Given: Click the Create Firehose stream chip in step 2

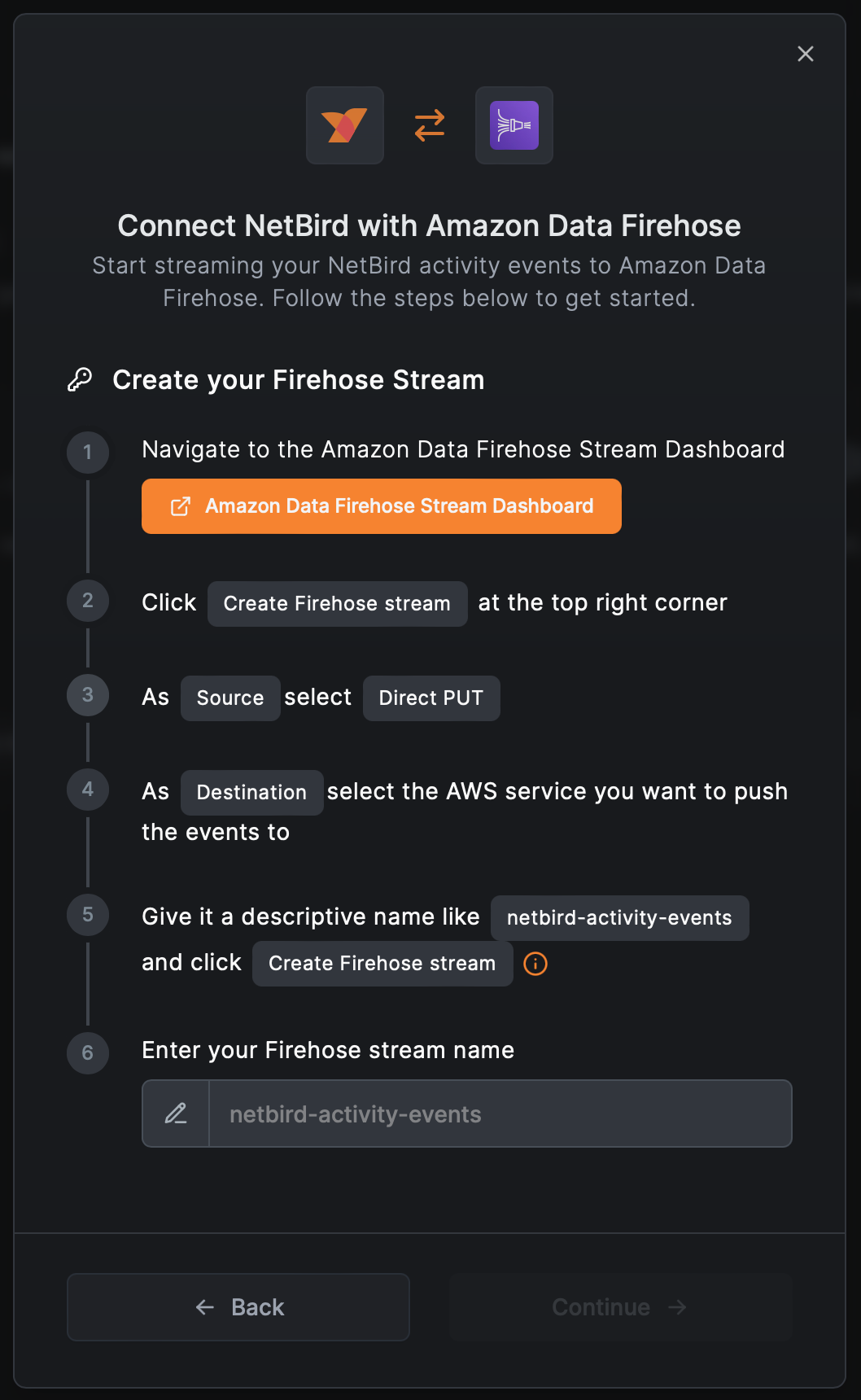Looking at the screenshot, I should pos(337,604).
